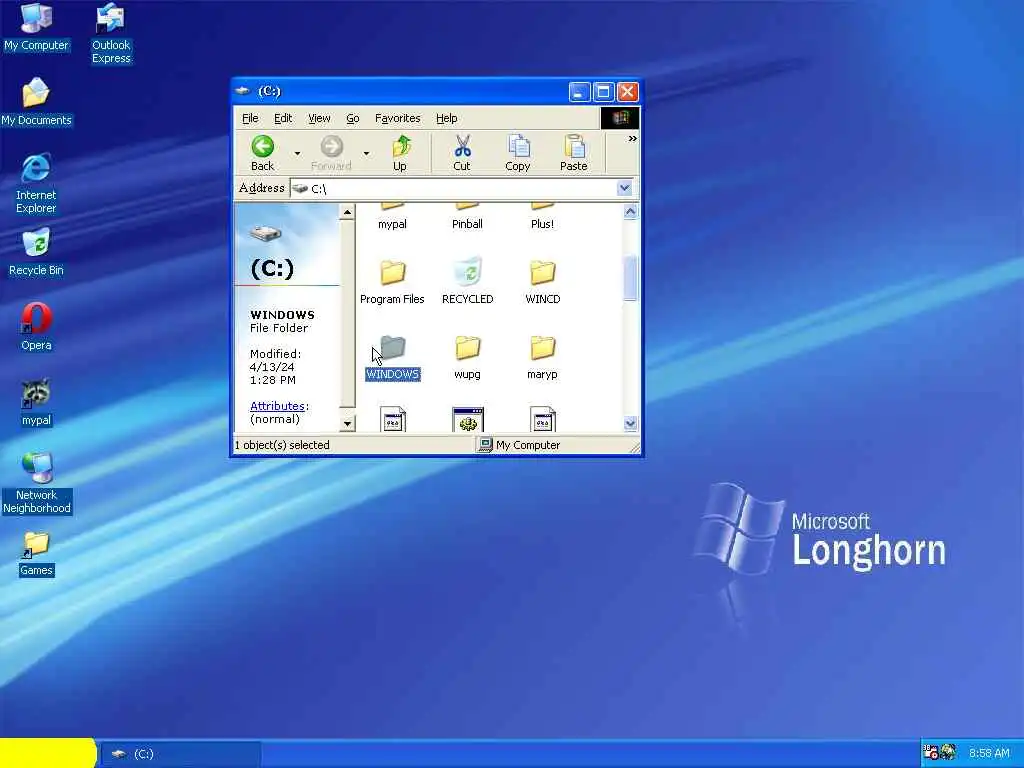
Task: Select the RECYCLED bin in C: window
Action: pos(468,282)
